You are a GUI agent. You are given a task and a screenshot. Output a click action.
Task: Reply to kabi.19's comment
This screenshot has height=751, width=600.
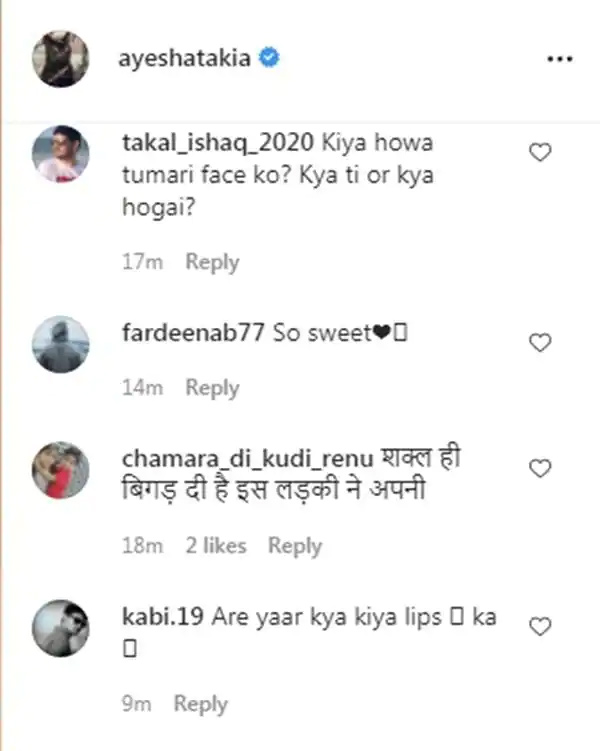pos(200,704)
